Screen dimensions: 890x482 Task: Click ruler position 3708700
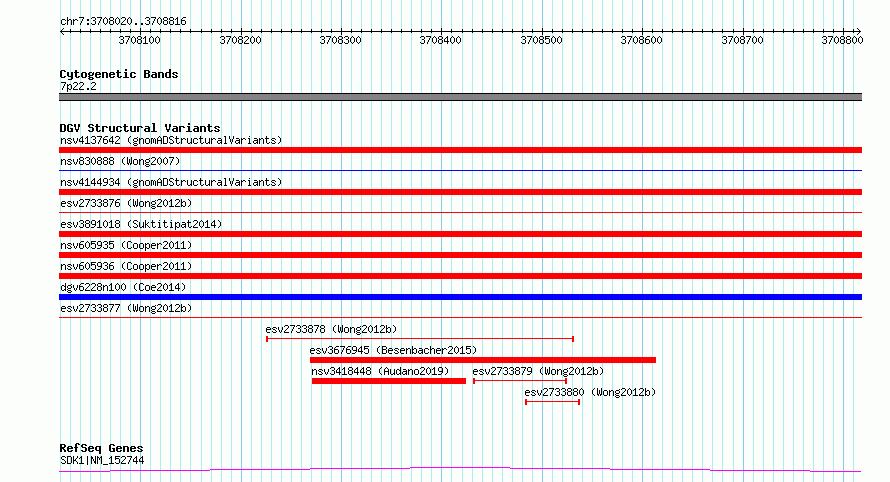[742, 40]
